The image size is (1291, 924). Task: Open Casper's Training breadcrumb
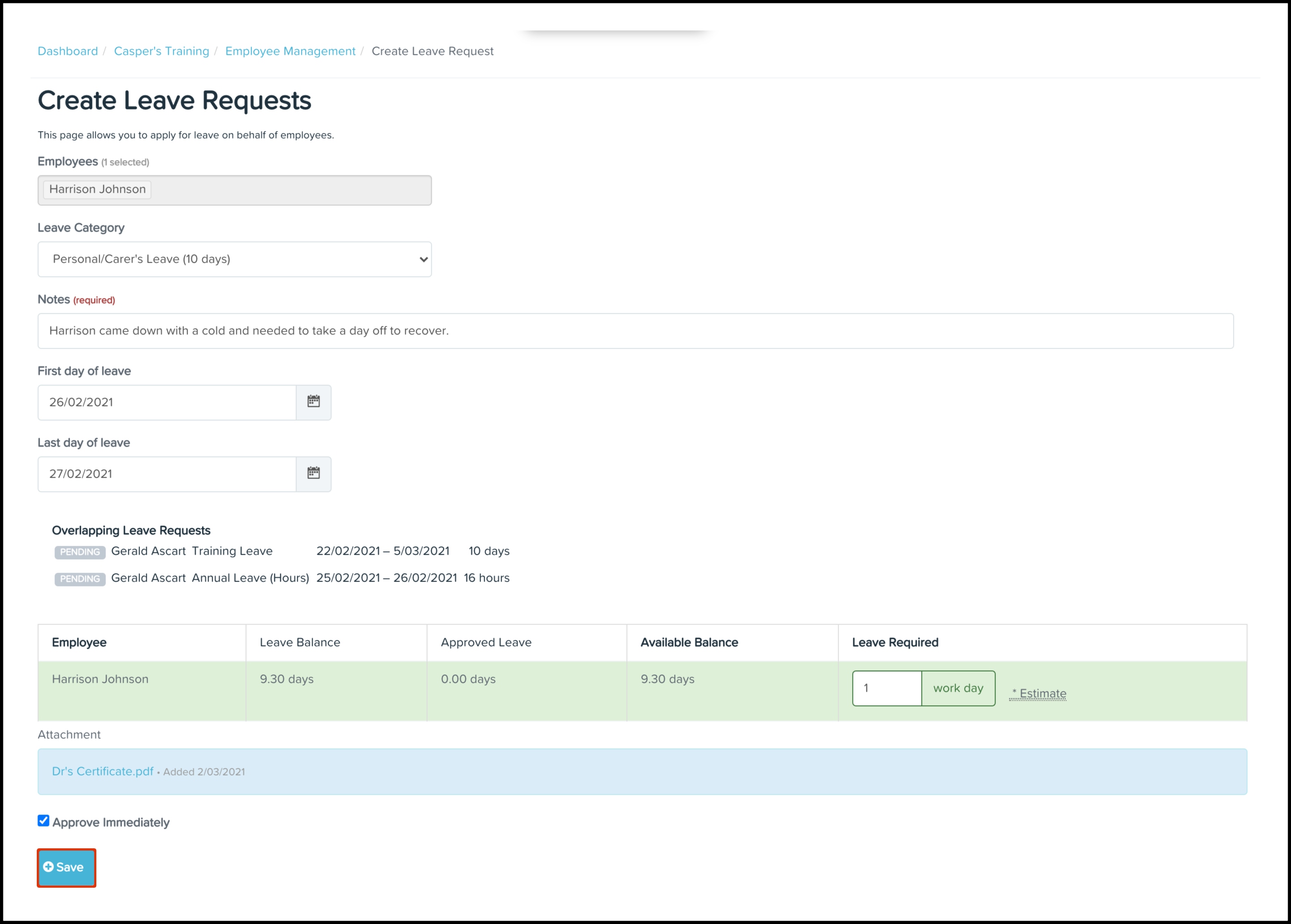(162, 51)
